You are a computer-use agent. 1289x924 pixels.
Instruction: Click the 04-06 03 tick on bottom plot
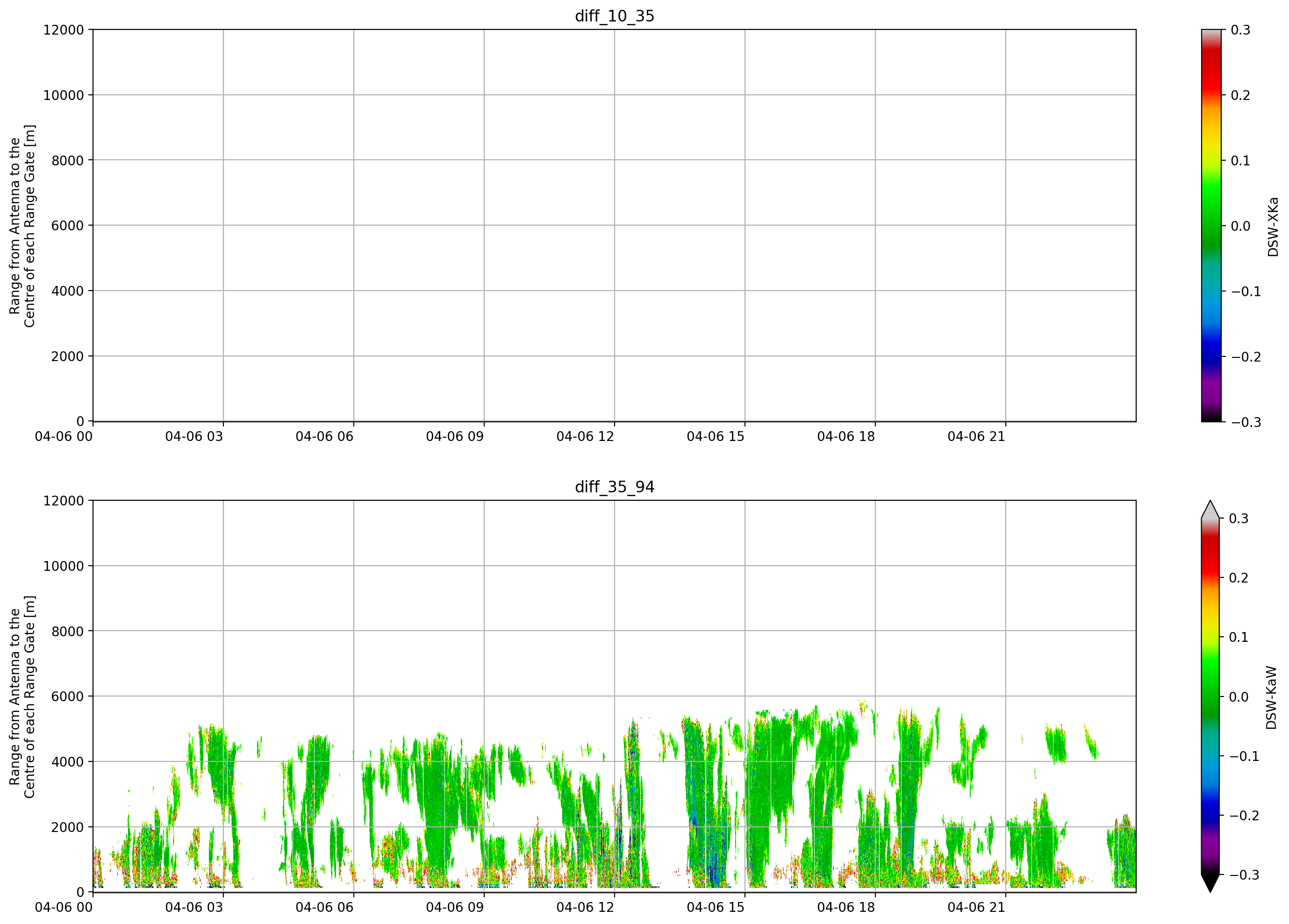(194, 907)
